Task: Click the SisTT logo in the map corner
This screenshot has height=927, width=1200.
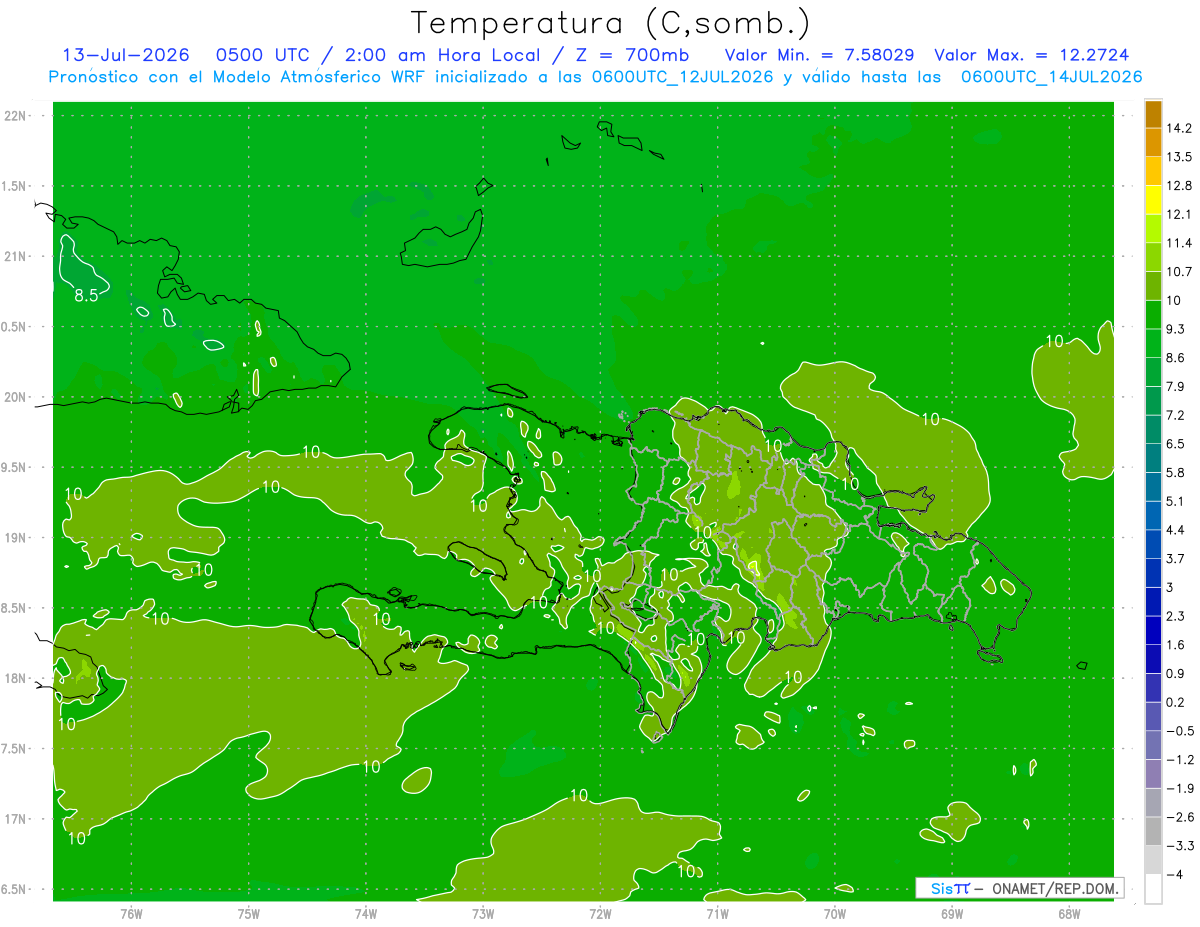Action: pyautogui.click(x=950, y=888)
